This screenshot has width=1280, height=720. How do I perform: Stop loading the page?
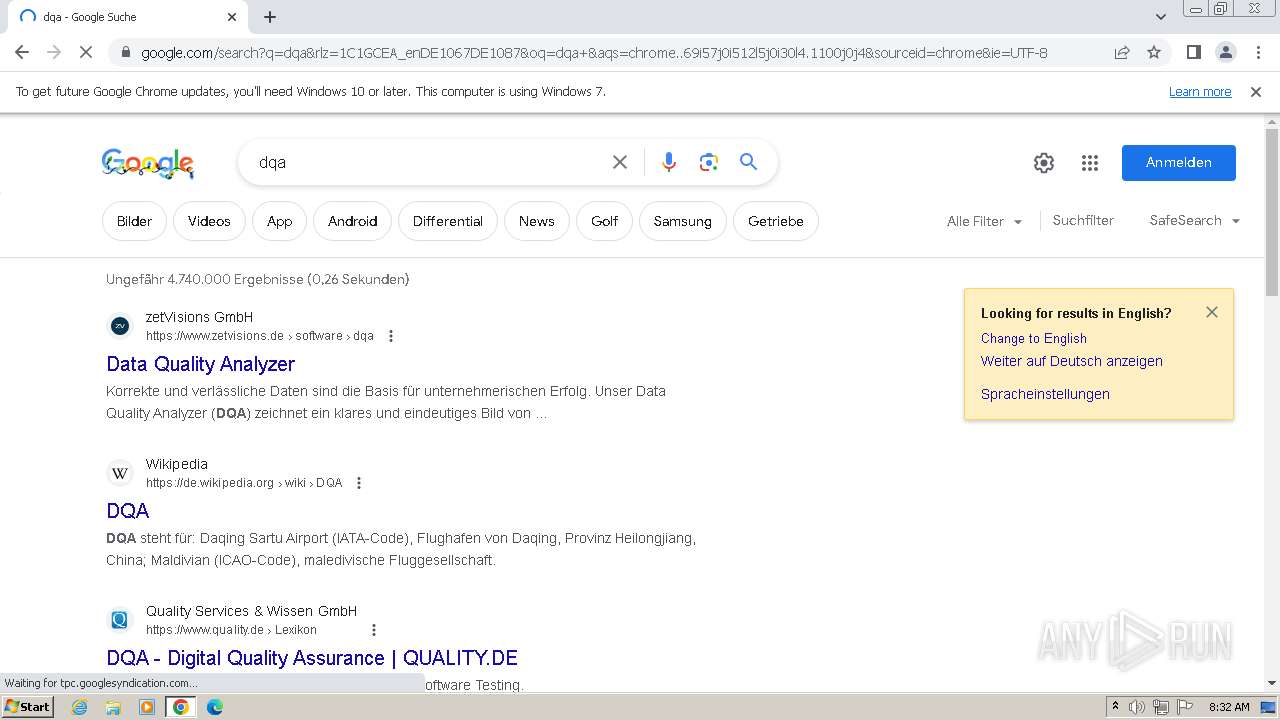86,52
